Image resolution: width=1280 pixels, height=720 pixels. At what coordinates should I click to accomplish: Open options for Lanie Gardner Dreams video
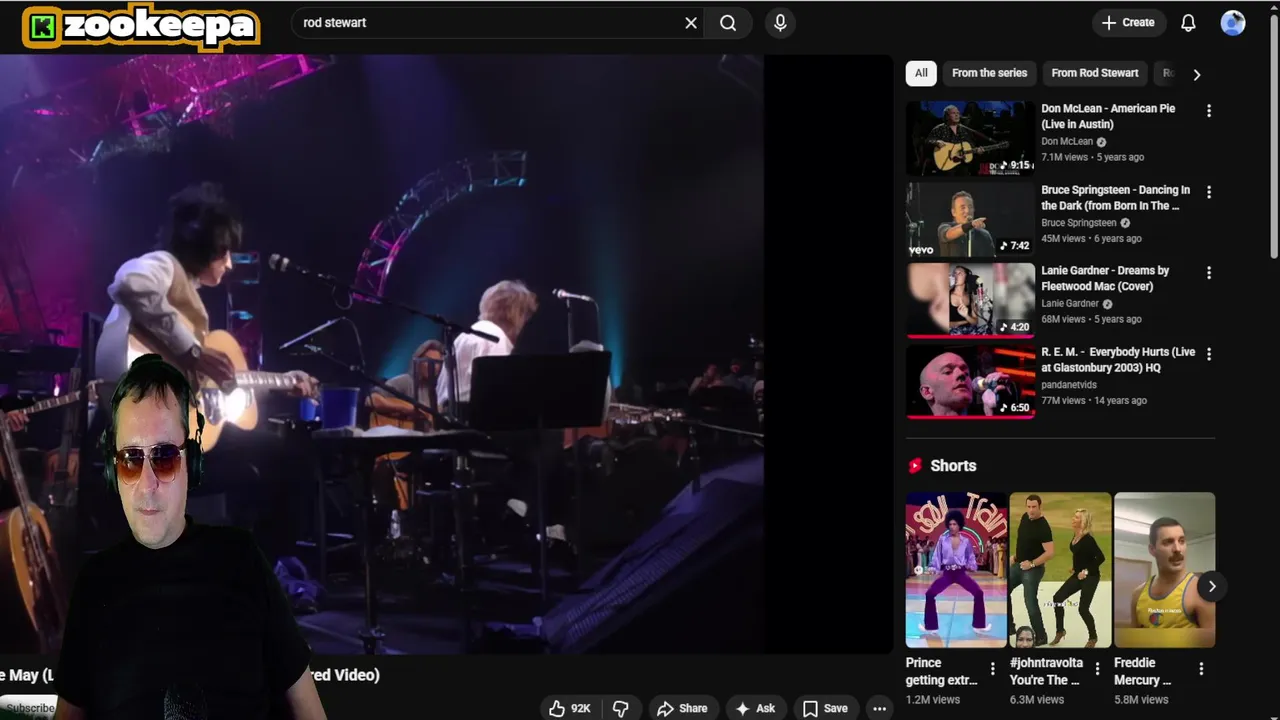point(1209,273)
